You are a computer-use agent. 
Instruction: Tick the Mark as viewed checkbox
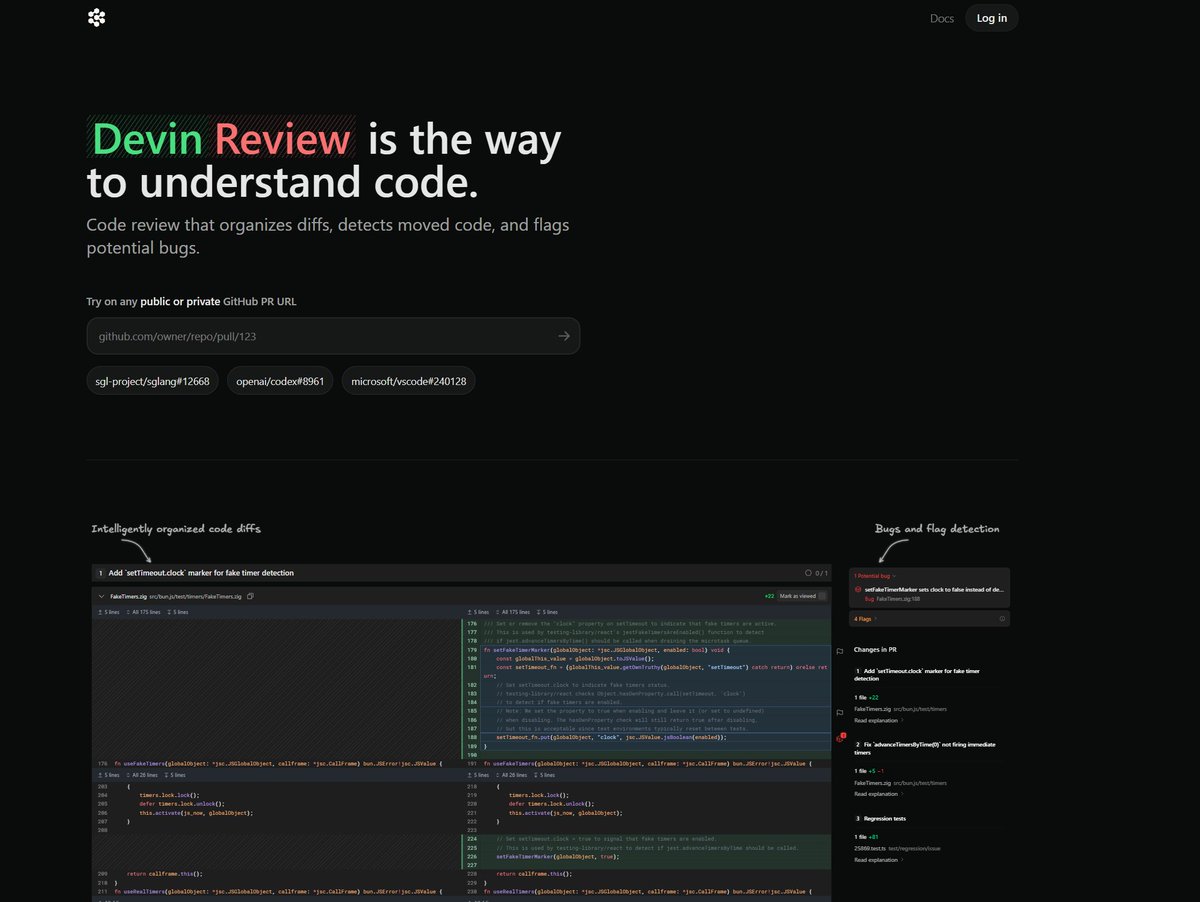click(822, 596)
